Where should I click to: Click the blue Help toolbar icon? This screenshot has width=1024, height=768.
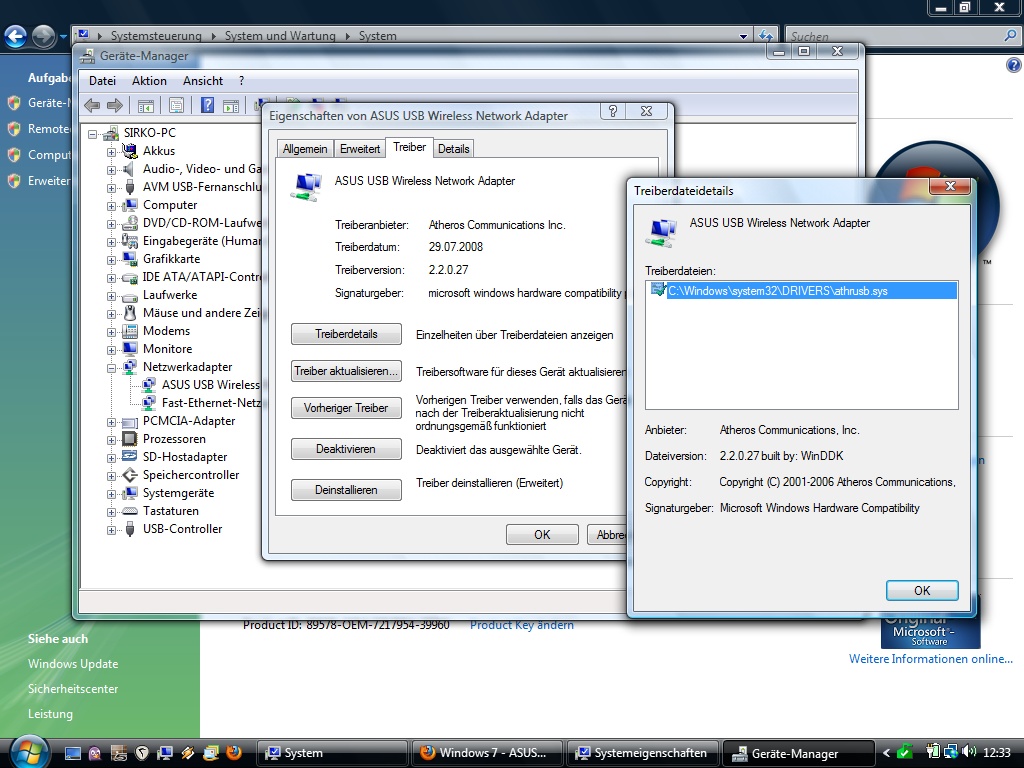[x=207, y=105]
